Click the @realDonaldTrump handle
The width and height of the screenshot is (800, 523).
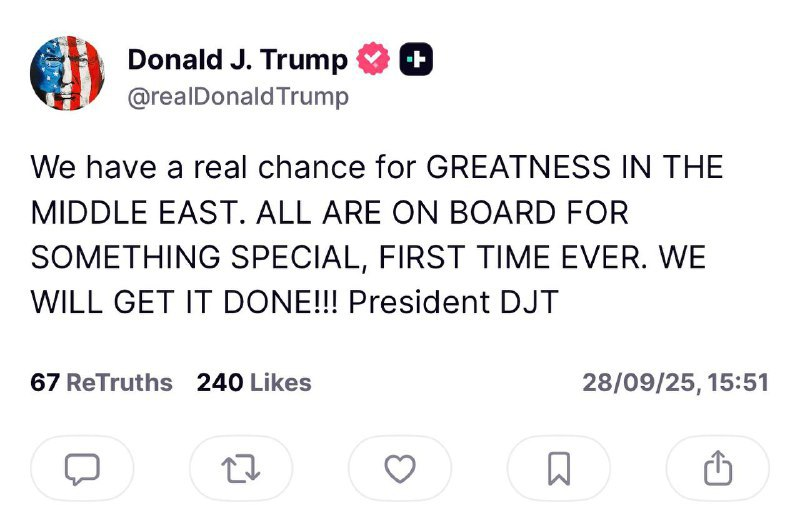[x=238, y=97]
